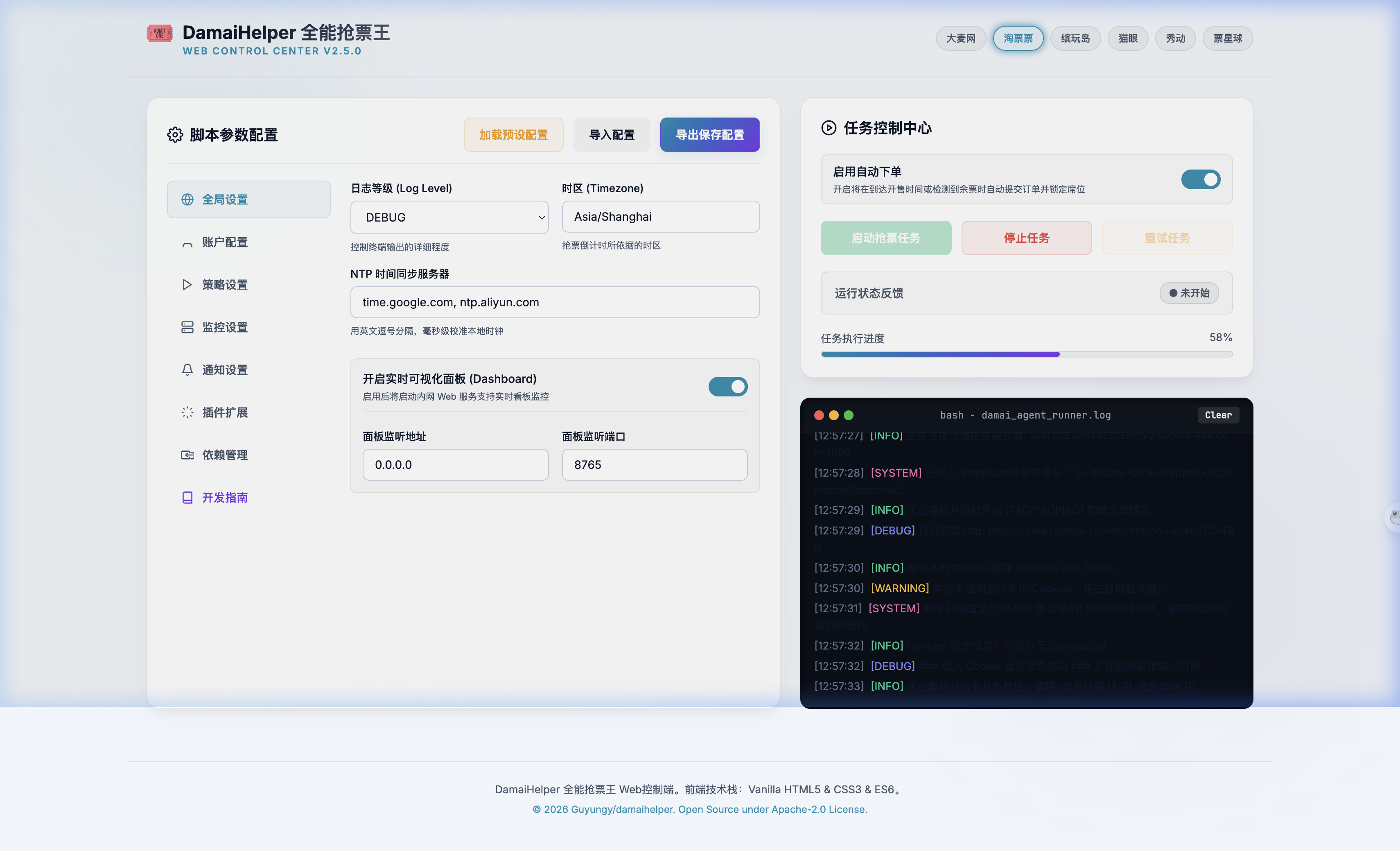Click the loader icon next to 插件扩展
The height and width of the screenshot is (851, 1400).
(x=187, y=413)
